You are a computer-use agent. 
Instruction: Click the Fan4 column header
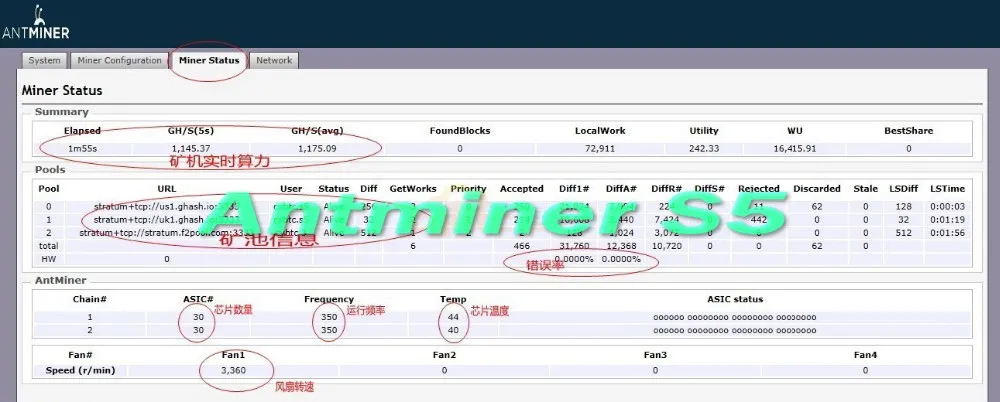coord(865,354)
